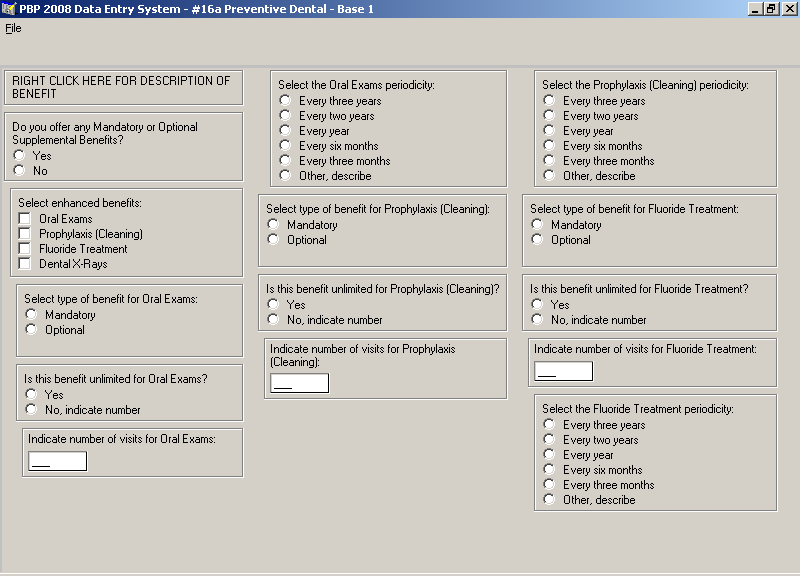The height and width of the screenshot is (576, 800).
Task: Check the Oral Exams enhanced benefit
Action: tap(24, 218)
